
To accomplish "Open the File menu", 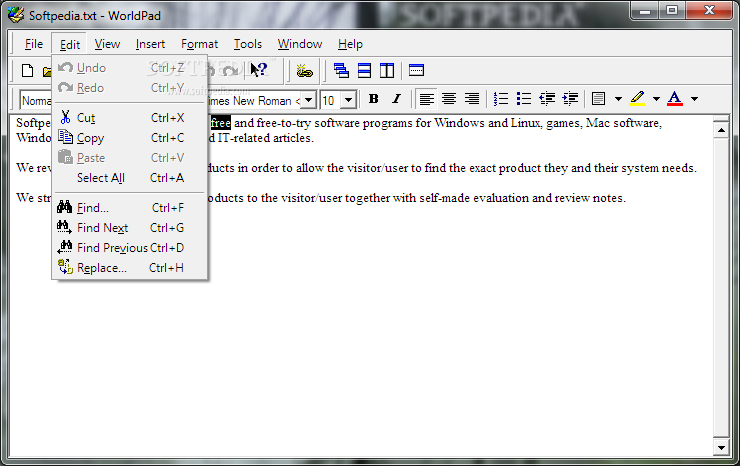I will [x=34, y=44].
